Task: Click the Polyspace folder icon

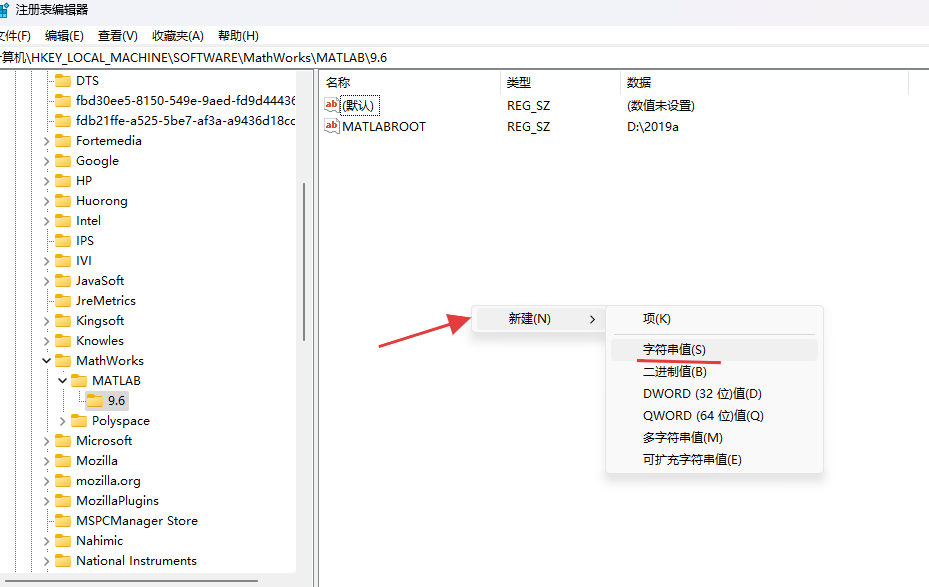Action: 79,421
